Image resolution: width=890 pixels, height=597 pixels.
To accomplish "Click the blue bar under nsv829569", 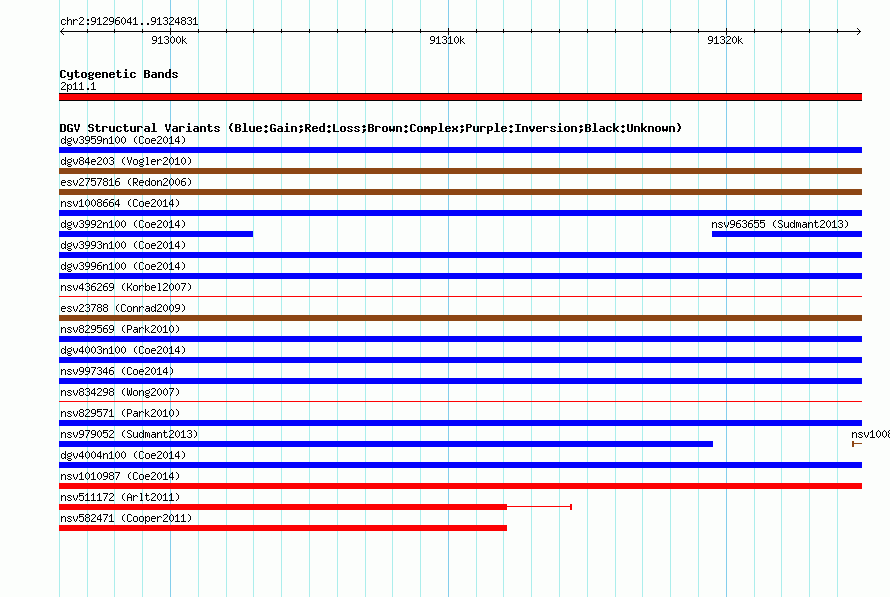I will coord(460,339).
